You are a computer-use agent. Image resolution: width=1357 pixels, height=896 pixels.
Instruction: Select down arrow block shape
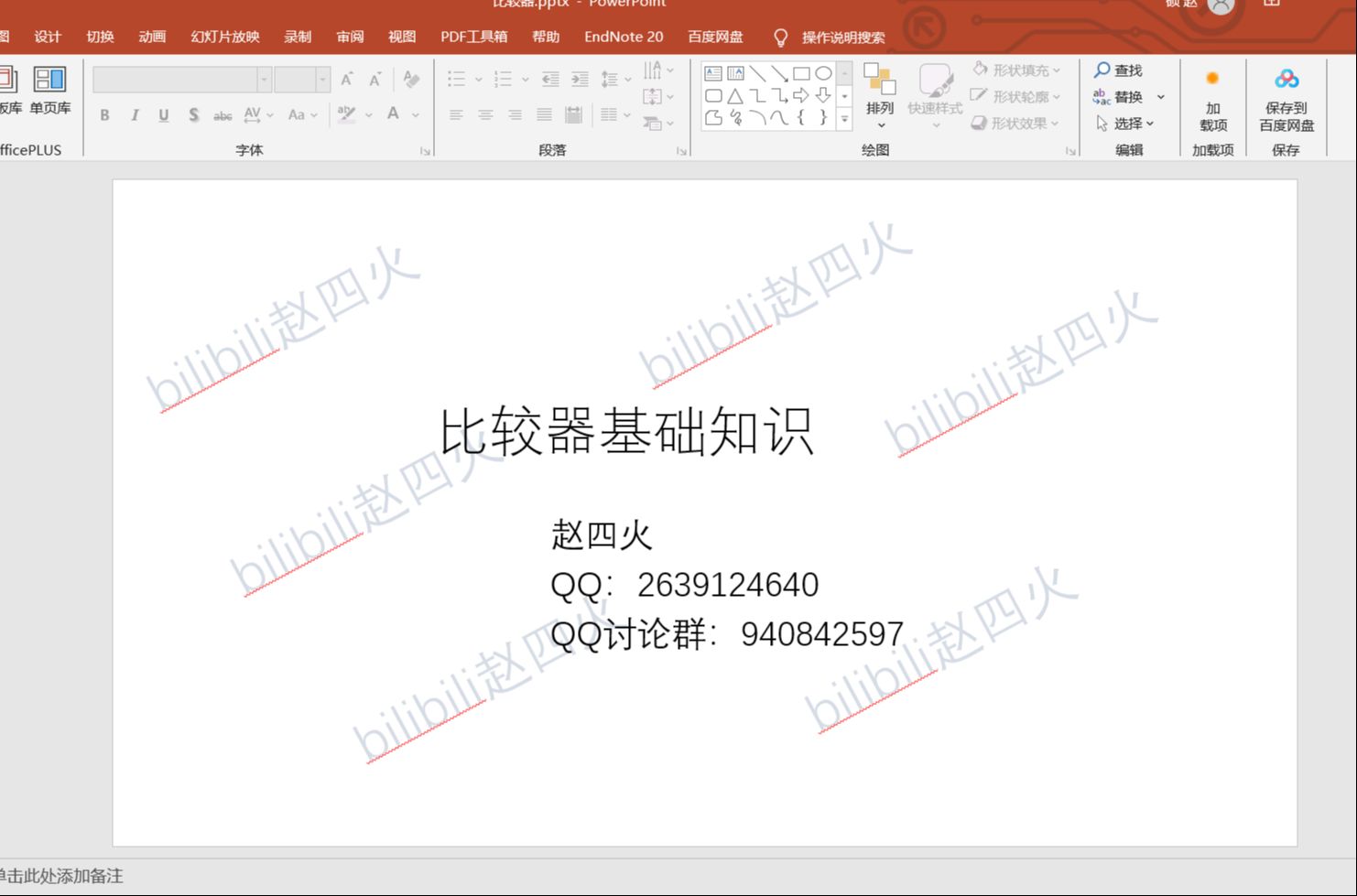pyautogui.click(x=823, y=95)
